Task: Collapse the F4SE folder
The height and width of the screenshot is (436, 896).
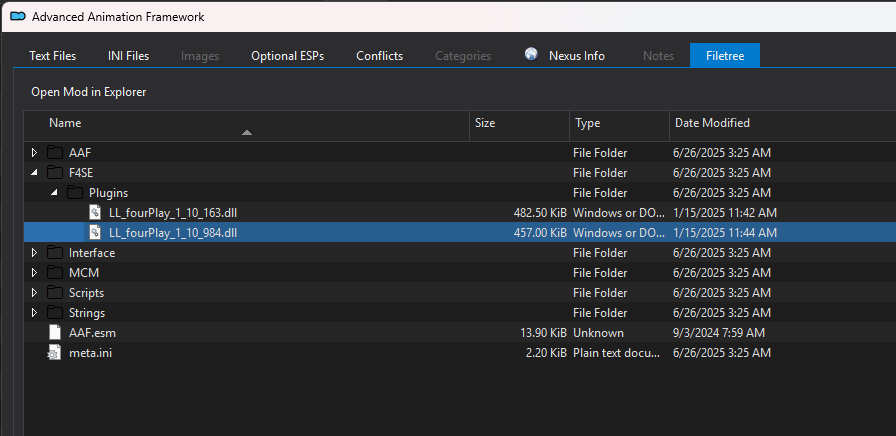Action: coord(34,173)
